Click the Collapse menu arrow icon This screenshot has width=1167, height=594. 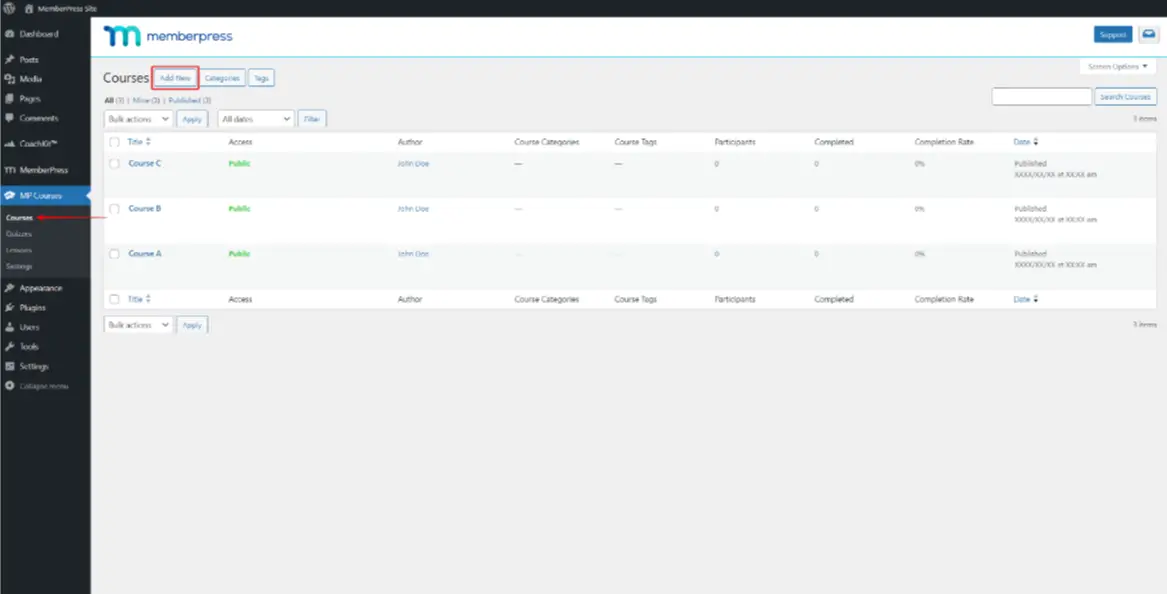point(10,386)
